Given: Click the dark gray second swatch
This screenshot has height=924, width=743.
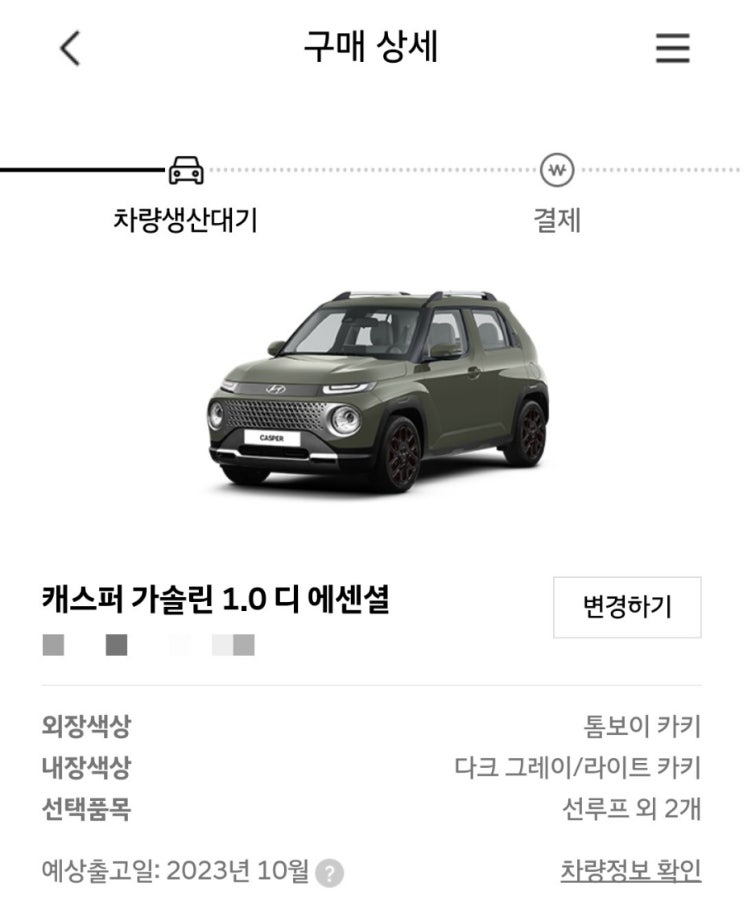Looking at the screenshot, I should point(116,645).
